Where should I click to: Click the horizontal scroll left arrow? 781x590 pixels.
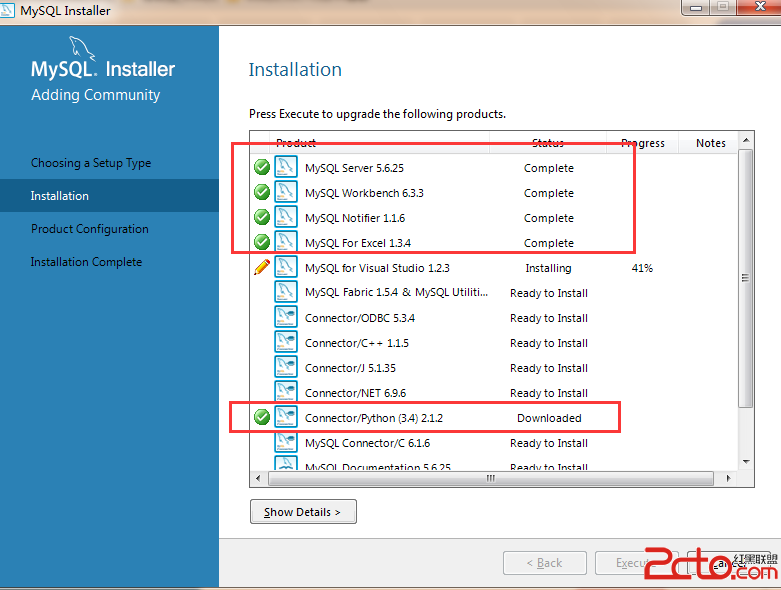click(x=258, y=478)
